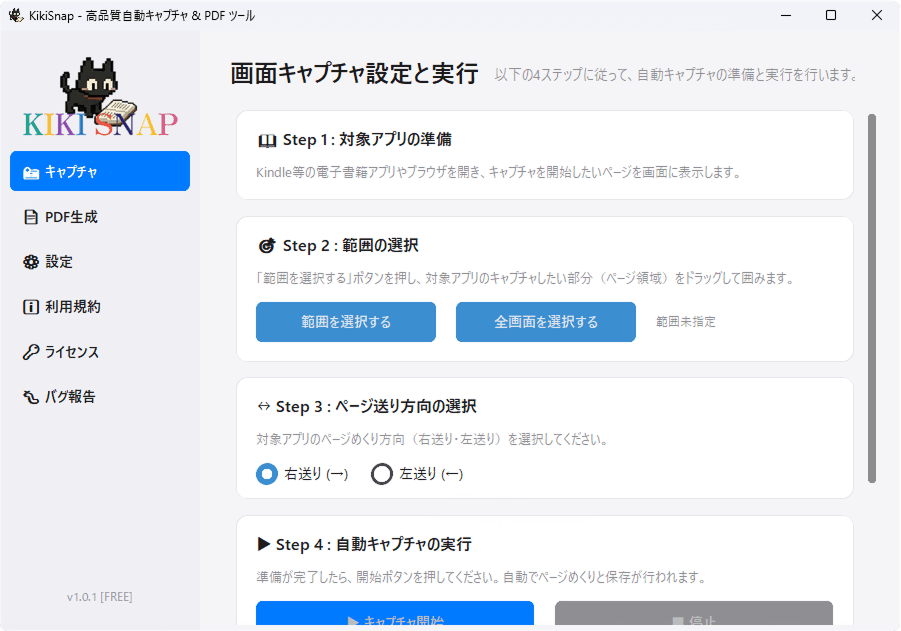Click the KikiSnap title bar app icon
Screen dimensions: 901x631
[16, 15]
